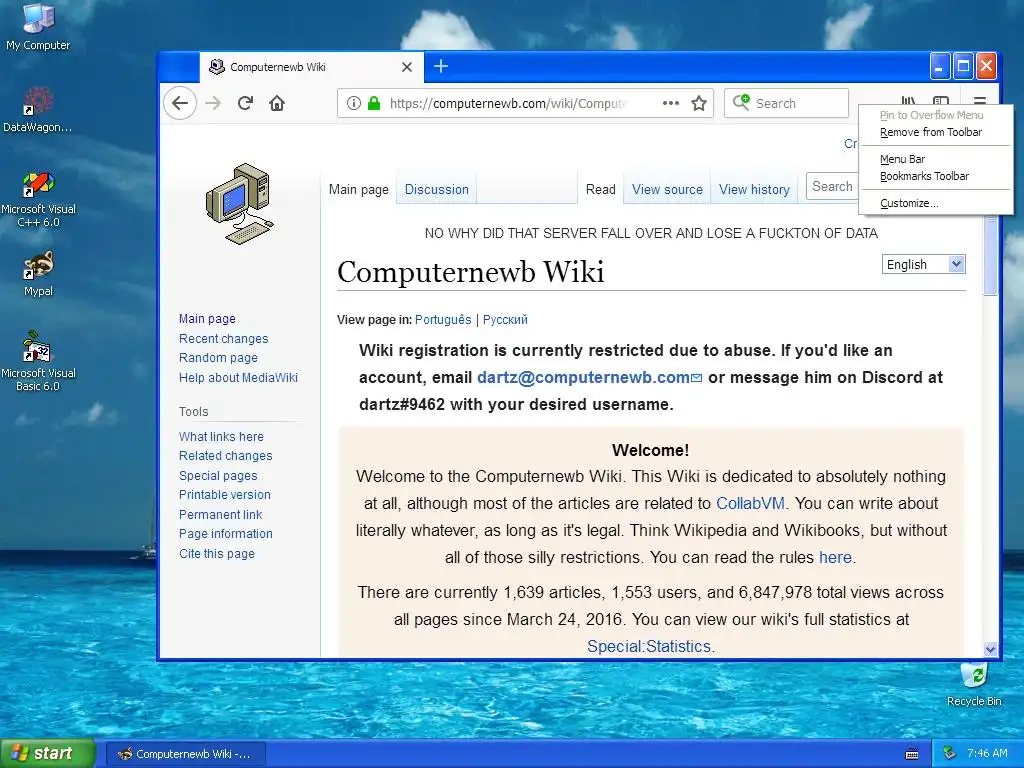Select the Main page wiki tab
1024x768 pixels.
[359, 189]
